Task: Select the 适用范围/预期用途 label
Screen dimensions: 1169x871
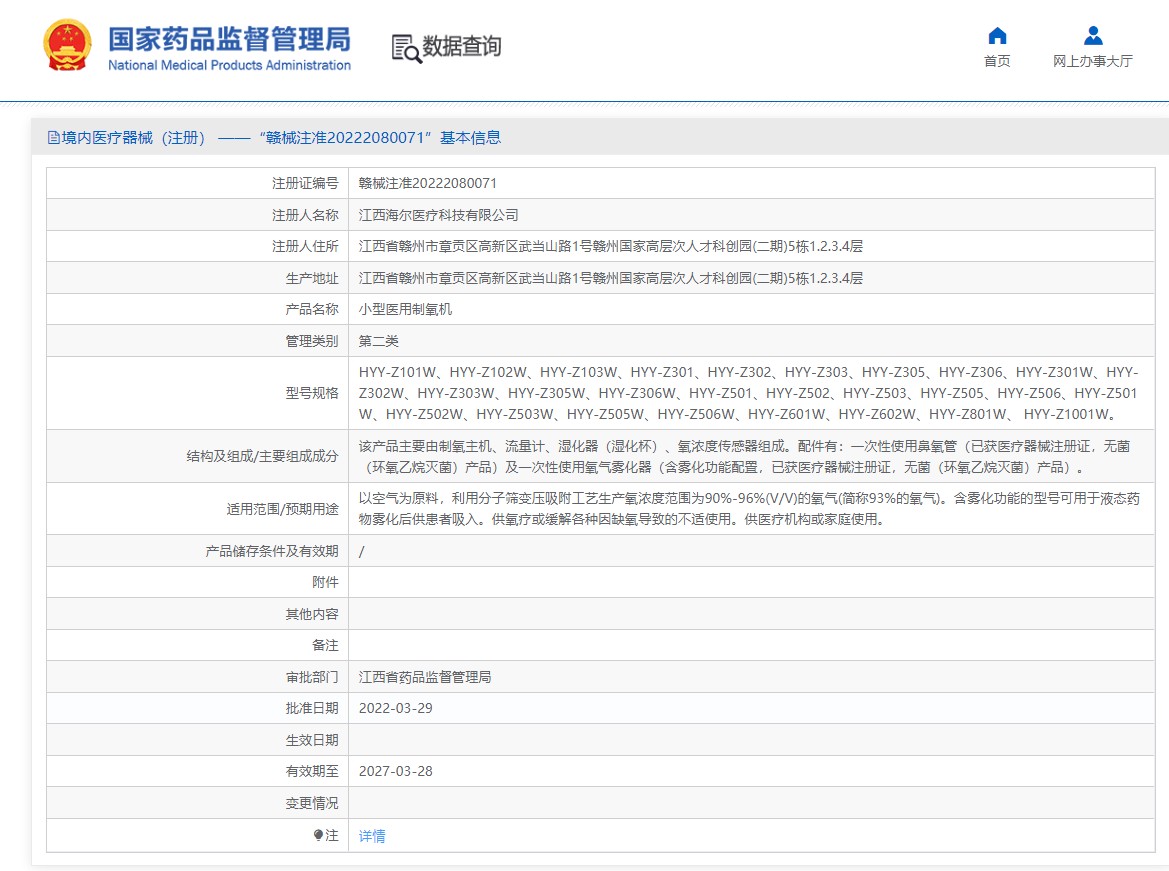Action: click(283, 509)
